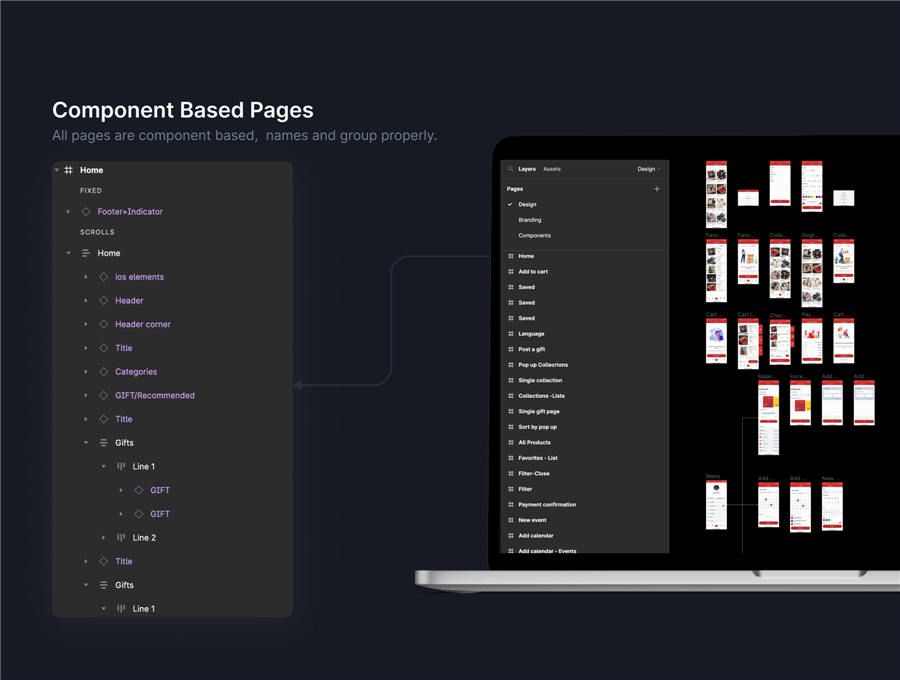Add a new page with the plus icon

(657, 189)
